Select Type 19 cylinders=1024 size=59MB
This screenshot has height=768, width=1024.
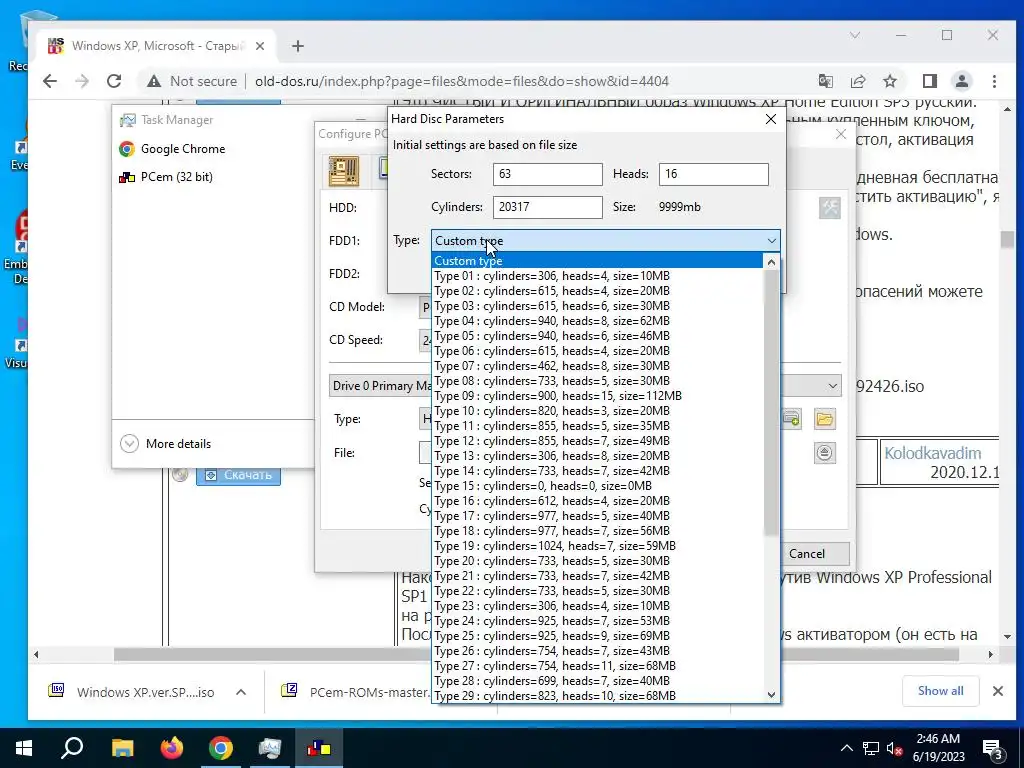[x=597, y=546]
